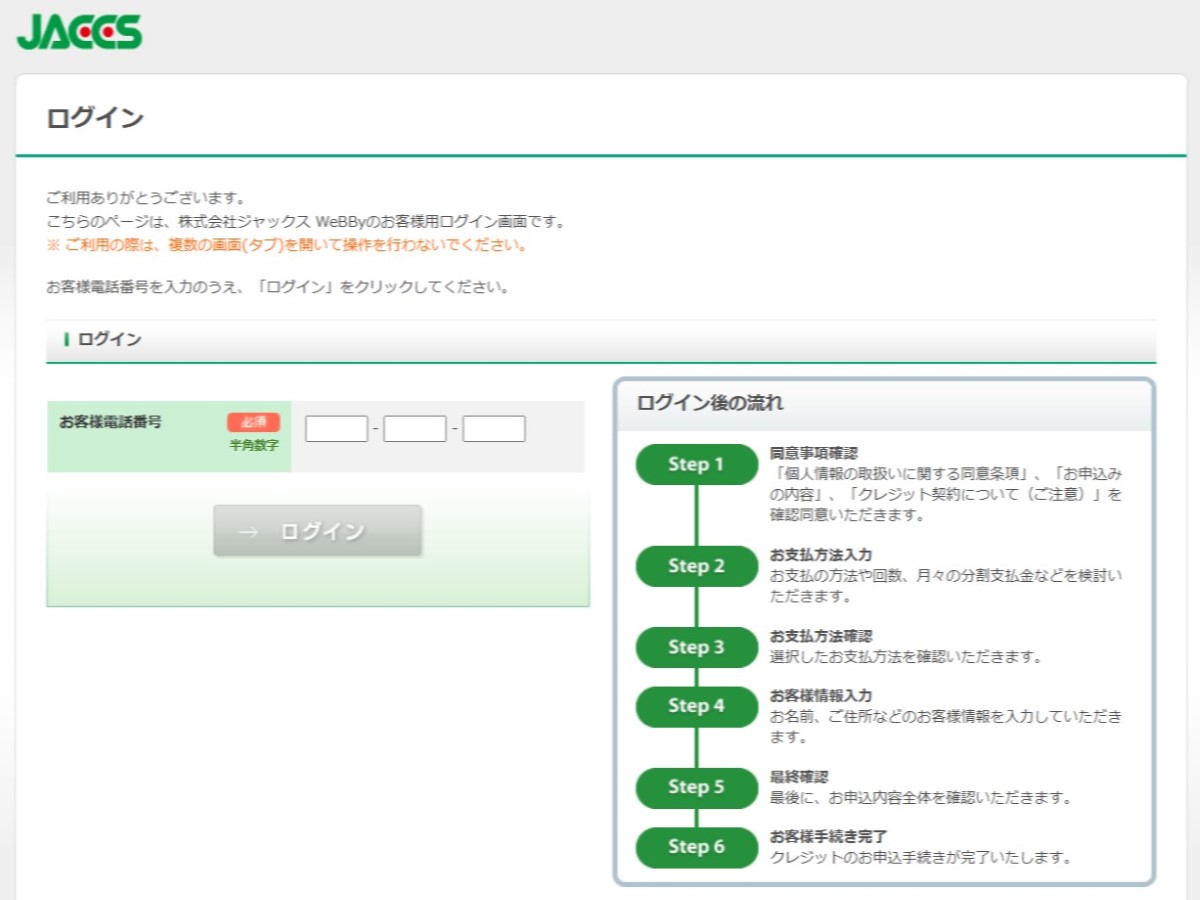Click the first phone number field
Screen dimensions: 1200x900
tap(336, 429)
